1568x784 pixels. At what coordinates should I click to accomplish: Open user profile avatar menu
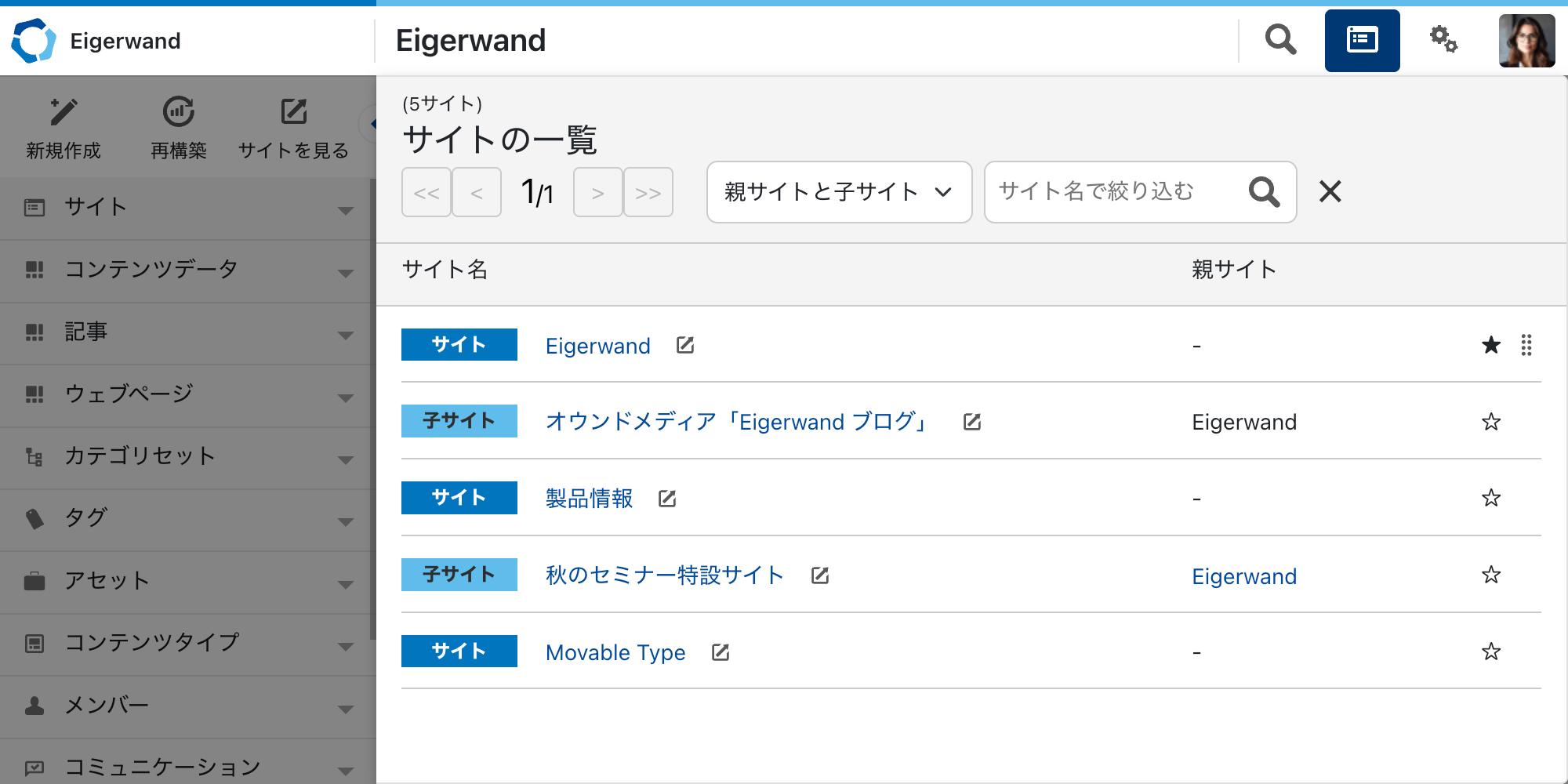coord(1526,41)
